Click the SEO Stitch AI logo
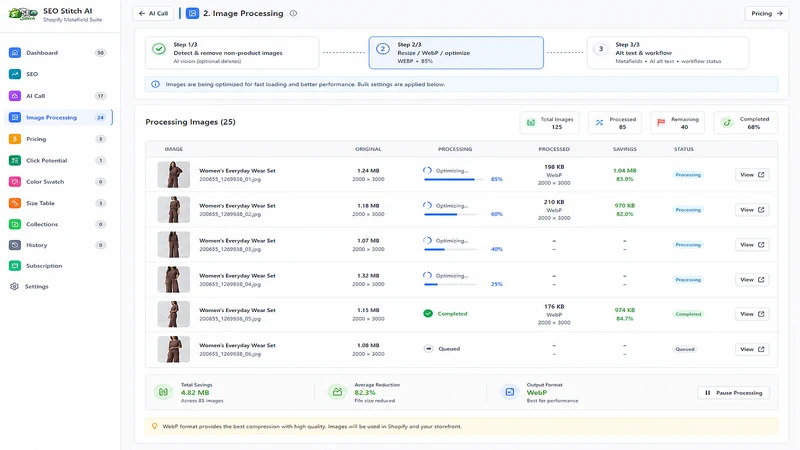Screen dimensions: 800x450 point(23,14)
